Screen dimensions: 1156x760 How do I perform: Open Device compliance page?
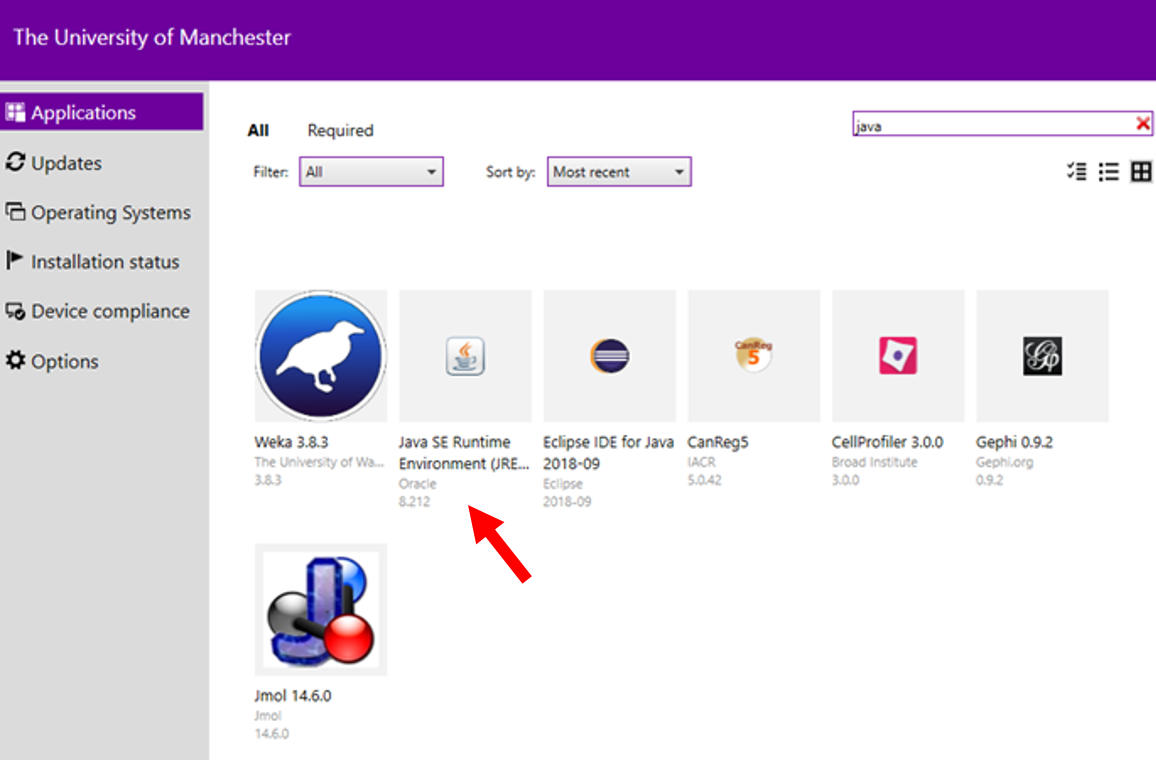tap(110, 311)
